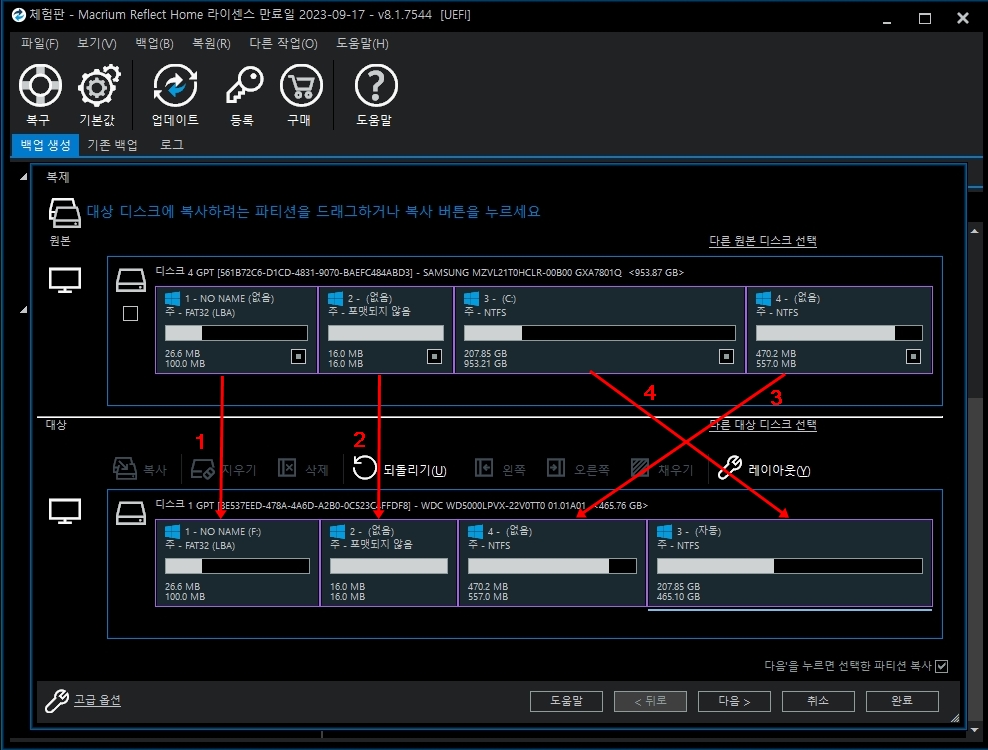Click the 취소 cancel button
988x750 pixels.
(x=818, y=701)
